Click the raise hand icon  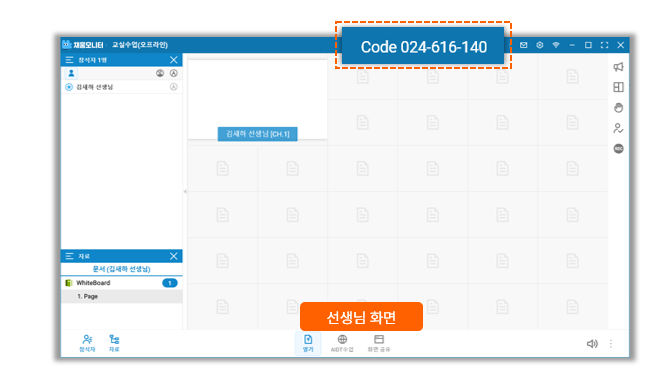point(618,107)
